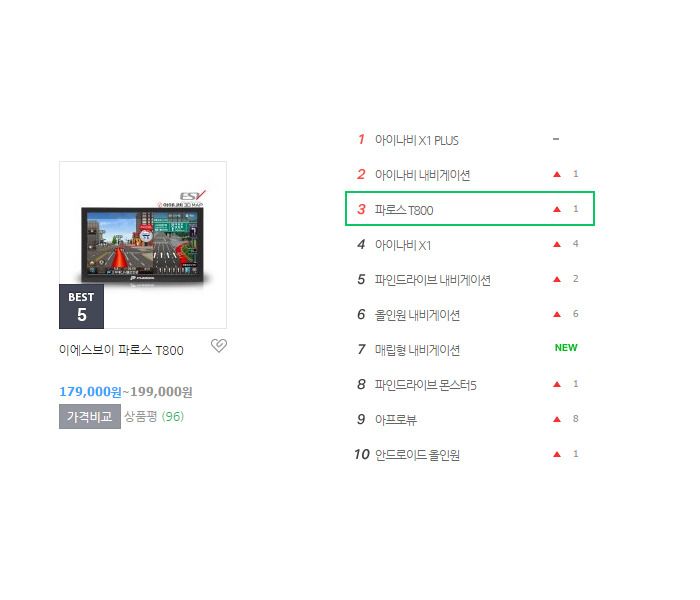Select rank 8 파인드라이브 몬스터5
This screenshot has width=700, height=600.
tap(470, 384)
